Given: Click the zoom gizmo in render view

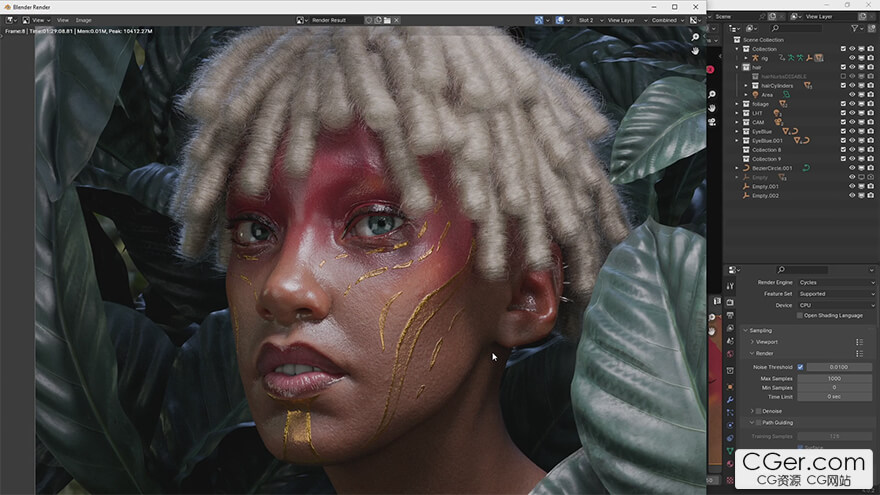Looking at the screenshot, I should [x=695, y=37].
